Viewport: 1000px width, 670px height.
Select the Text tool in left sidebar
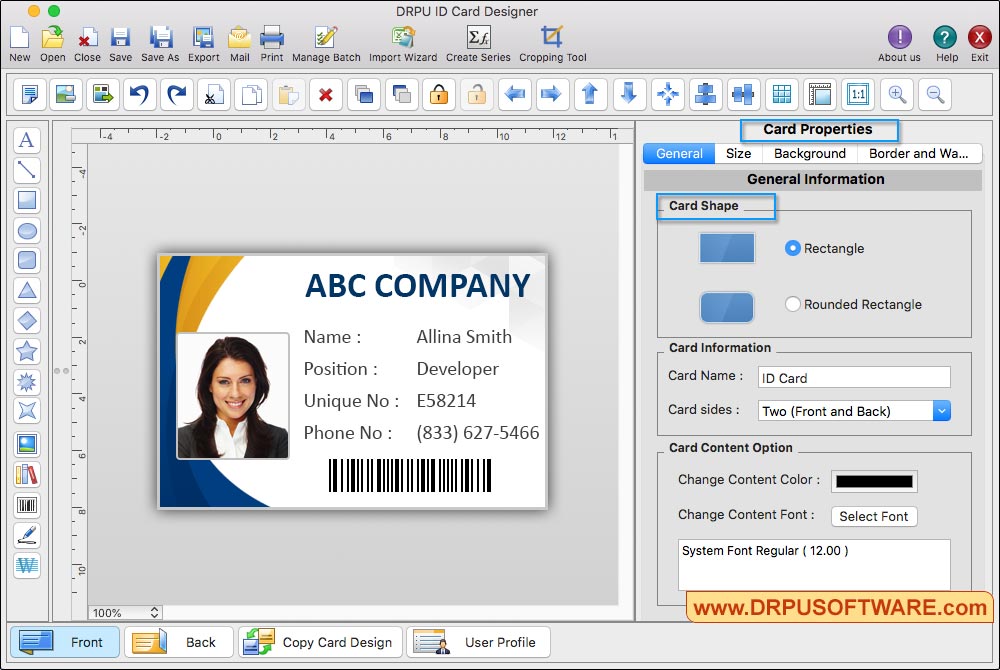click(x=27, y=140)
